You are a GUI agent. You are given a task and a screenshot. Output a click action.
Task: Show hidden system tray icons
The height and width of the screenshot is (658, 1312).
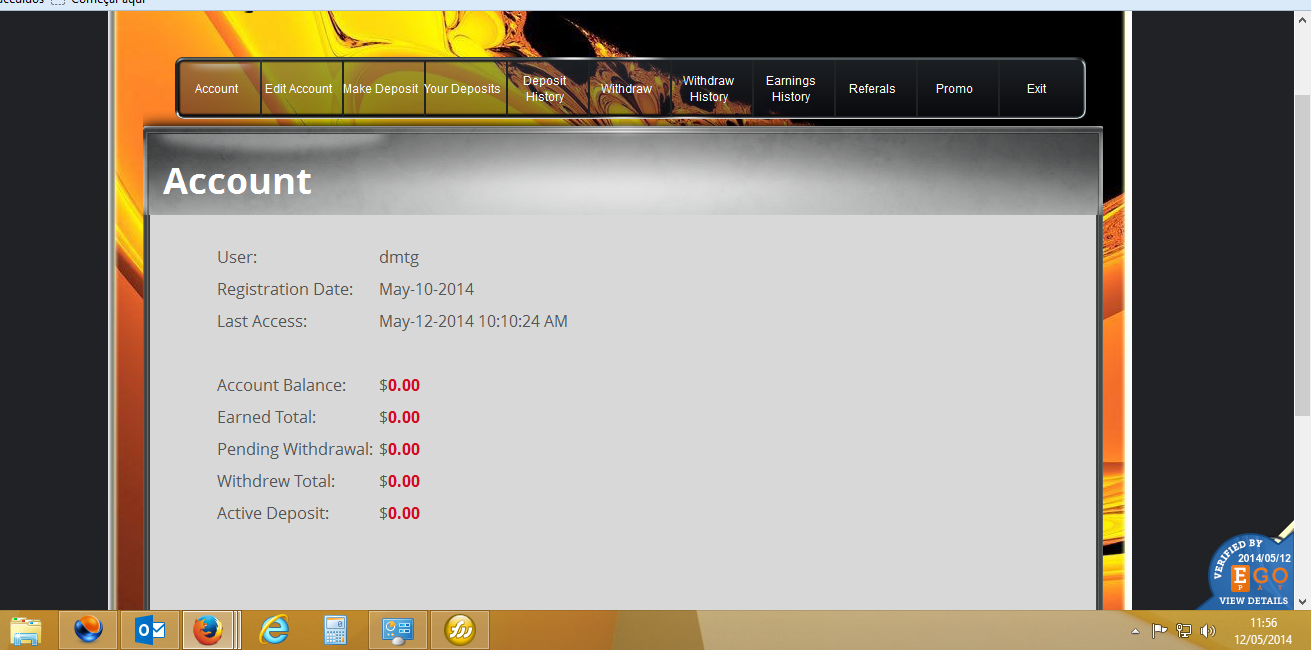coord(1135,631)
